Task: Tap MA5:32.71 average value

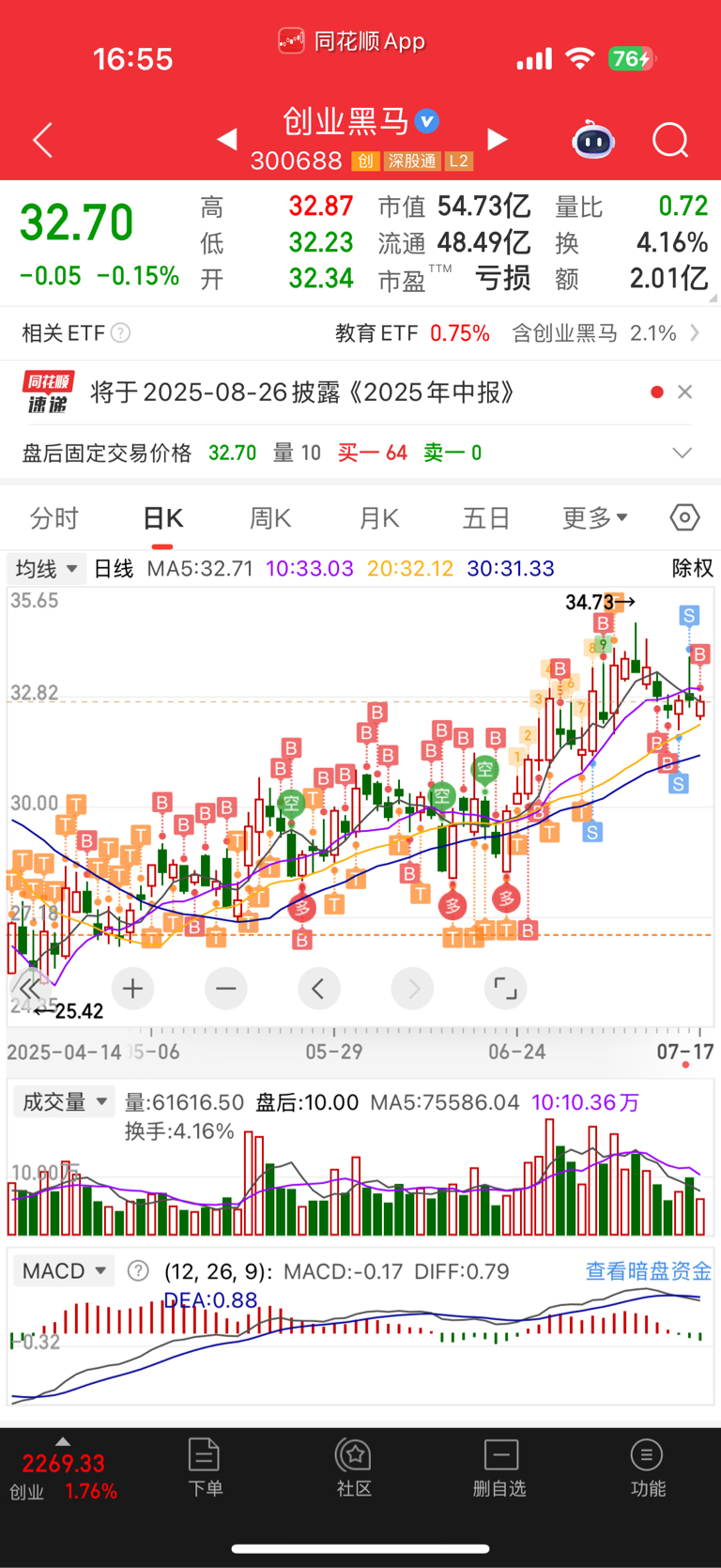Action: [200, 568]
